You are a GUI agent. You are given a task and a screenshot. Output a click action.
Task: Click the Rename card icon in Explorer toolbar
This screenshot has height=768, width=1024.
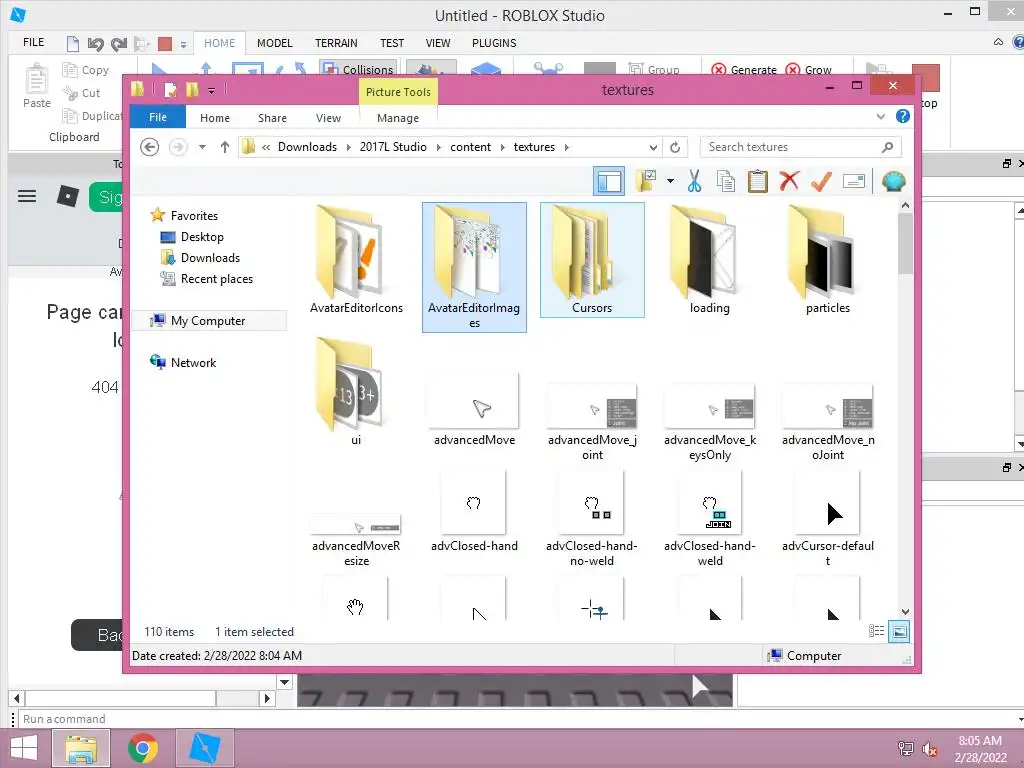click(854, 182)
